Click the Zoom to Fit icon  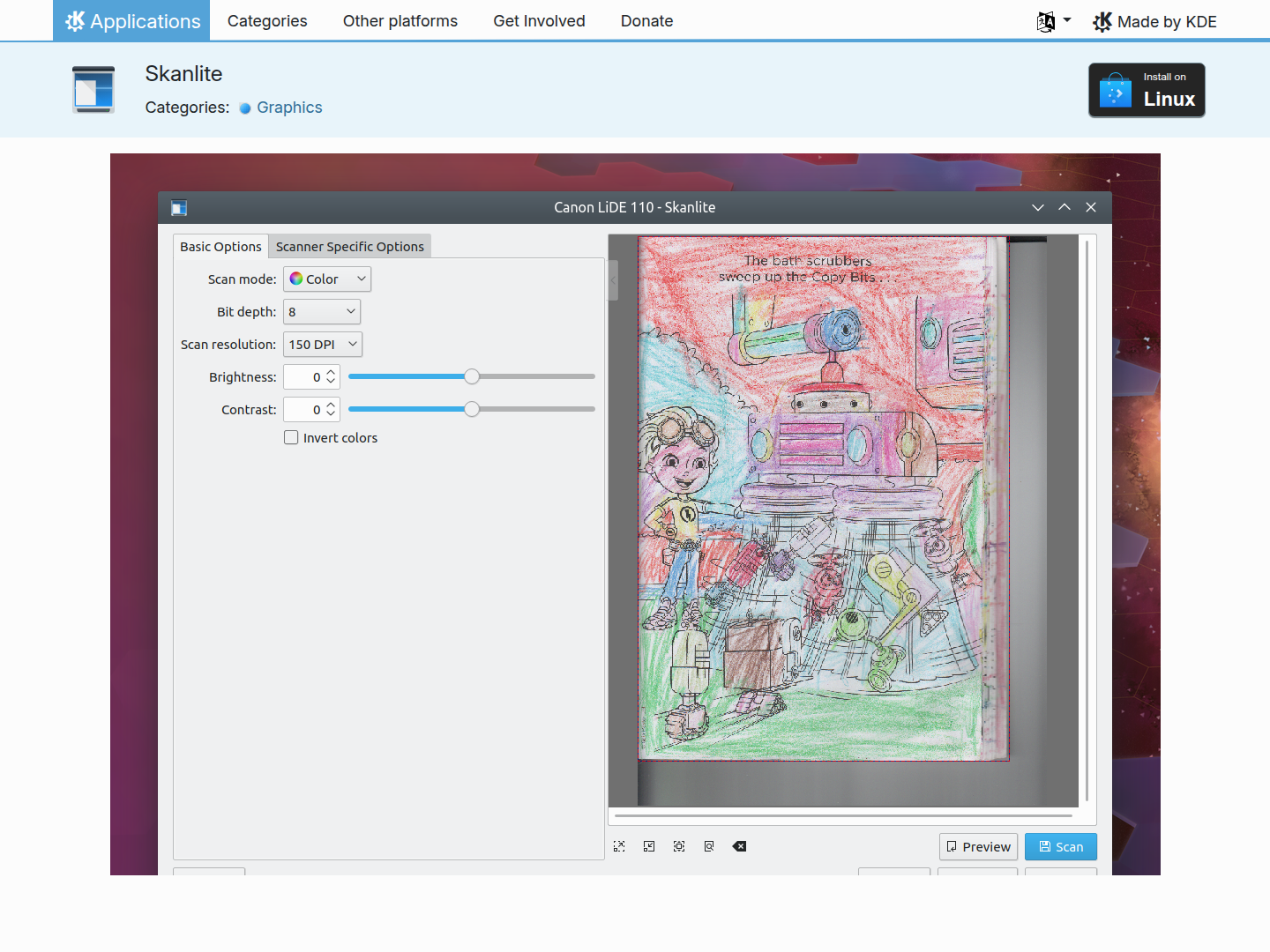[709, 846]
